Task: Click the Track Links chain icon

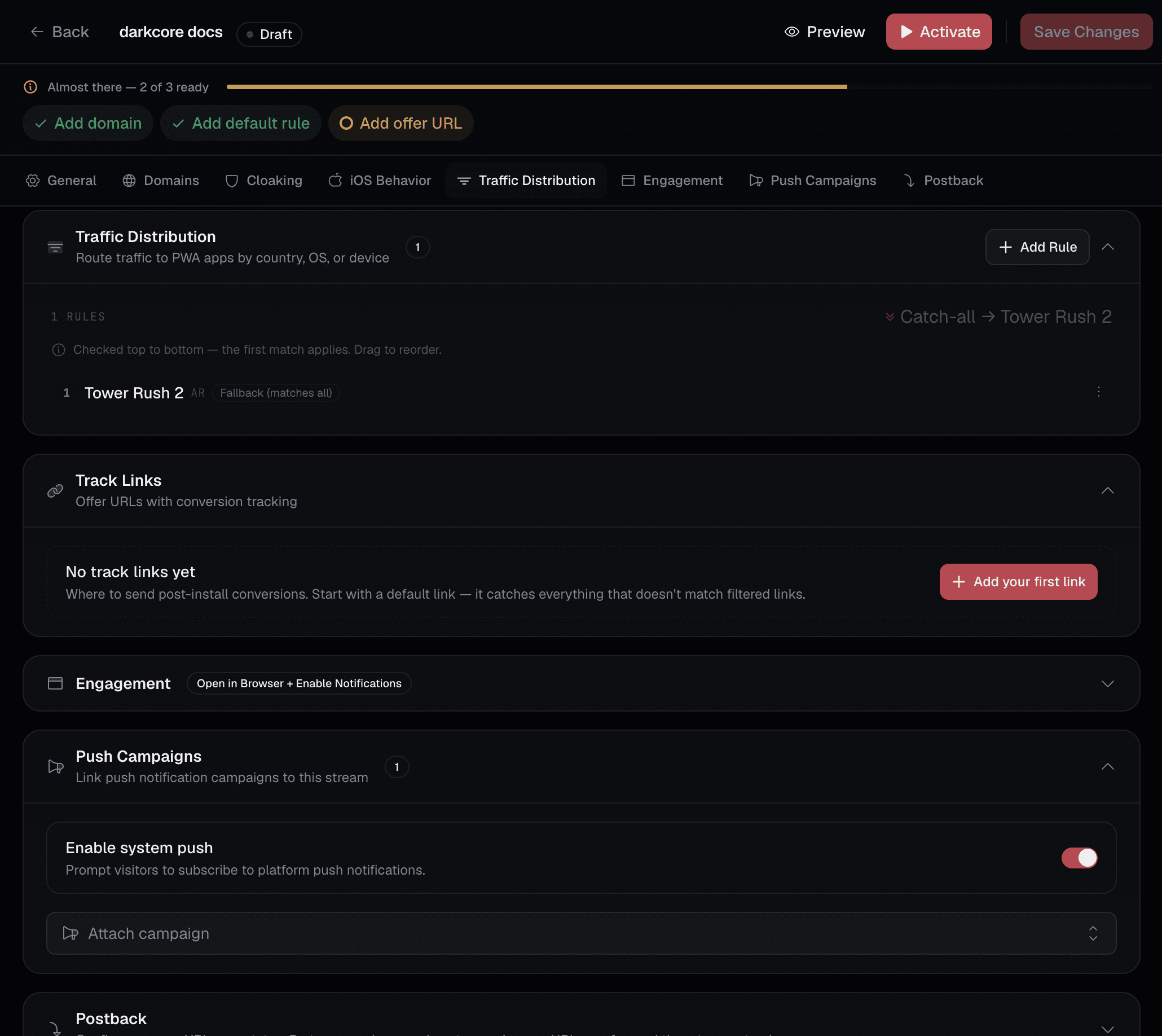Action: pos(55,491)
